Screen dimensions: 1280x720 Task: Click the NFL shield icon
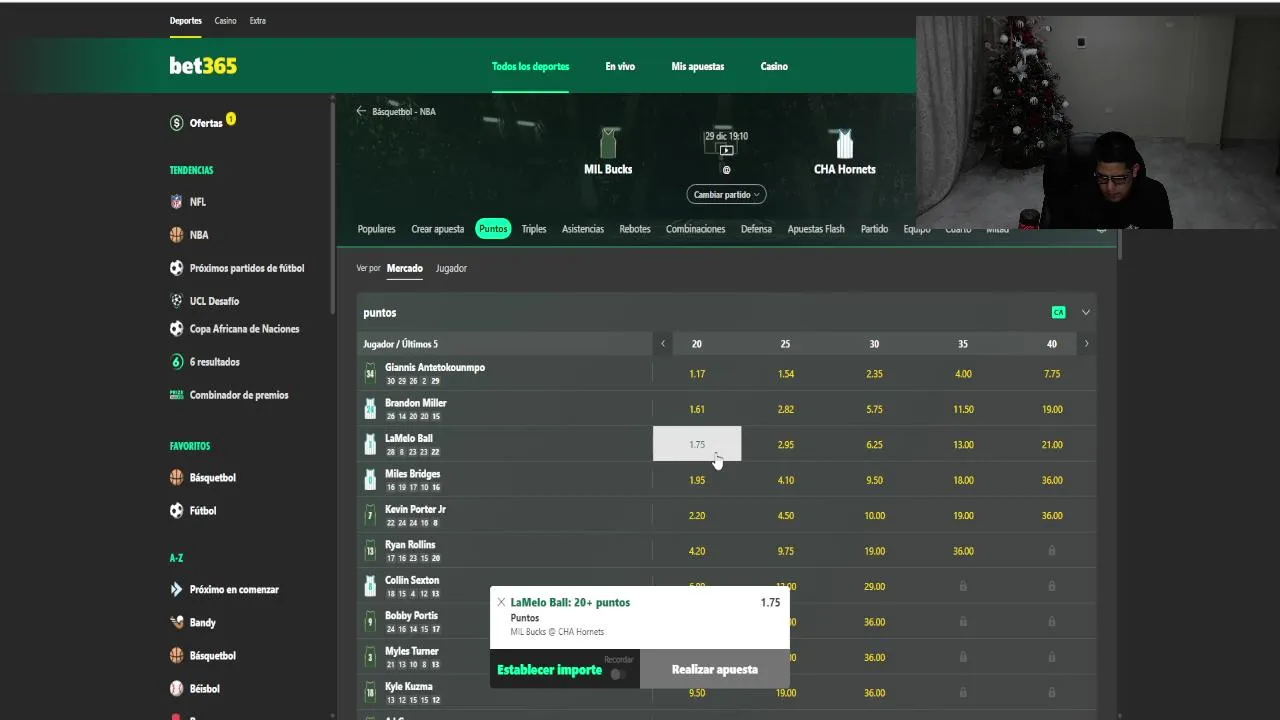coord(177,202)
